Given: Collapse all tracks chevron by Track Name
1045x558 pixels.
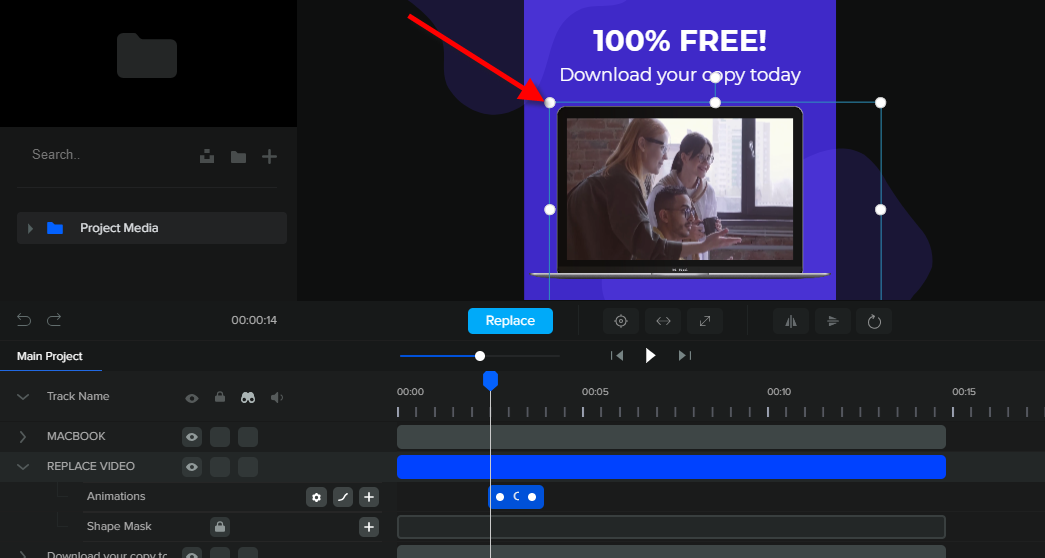Looking at the screenshot, I should (23, 397).
